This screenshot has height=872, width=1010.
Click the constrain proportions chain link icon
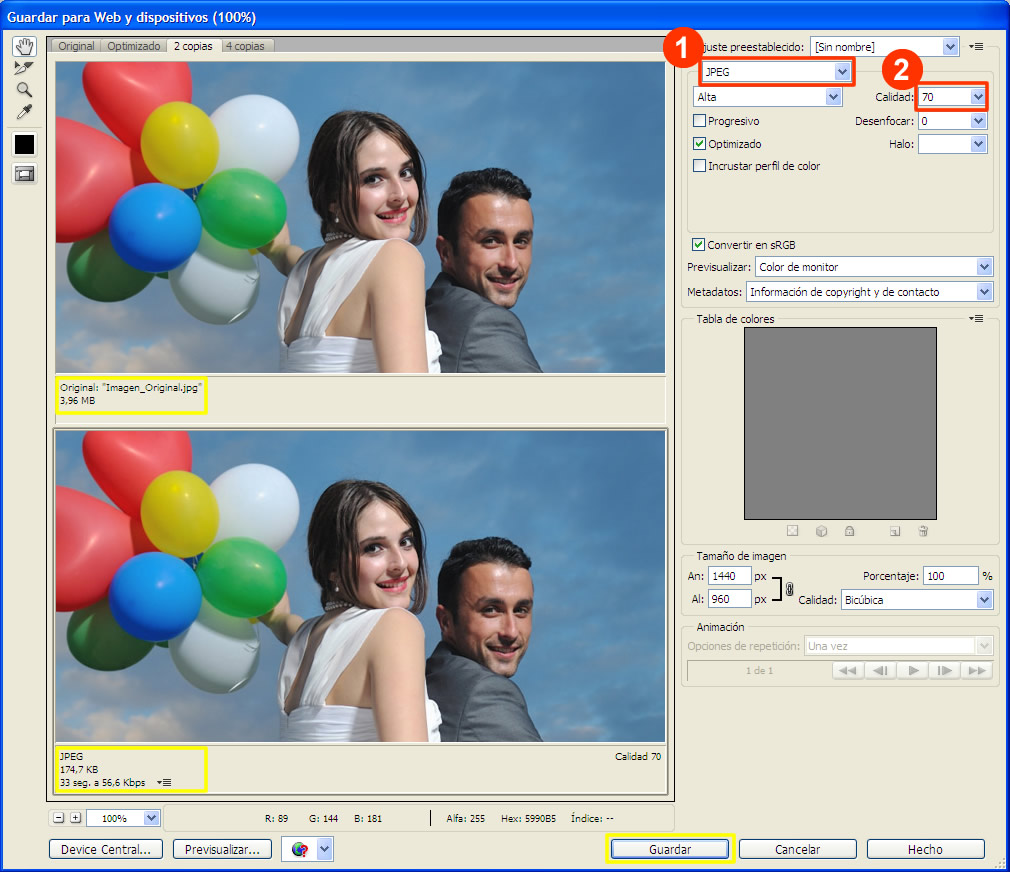click(x=788, y=588)
